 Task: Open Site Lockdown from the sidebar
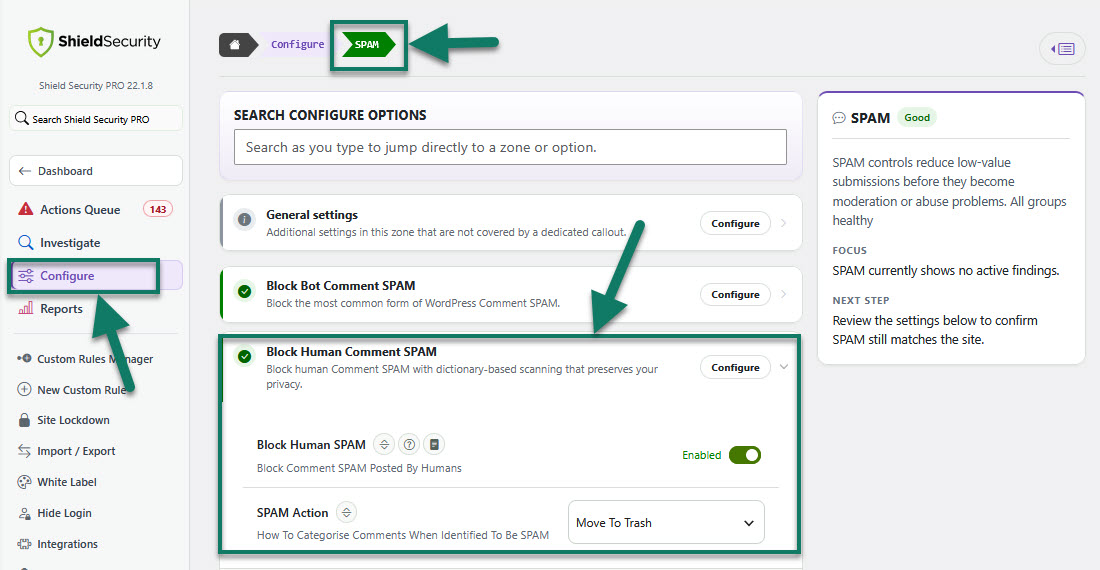73,420
